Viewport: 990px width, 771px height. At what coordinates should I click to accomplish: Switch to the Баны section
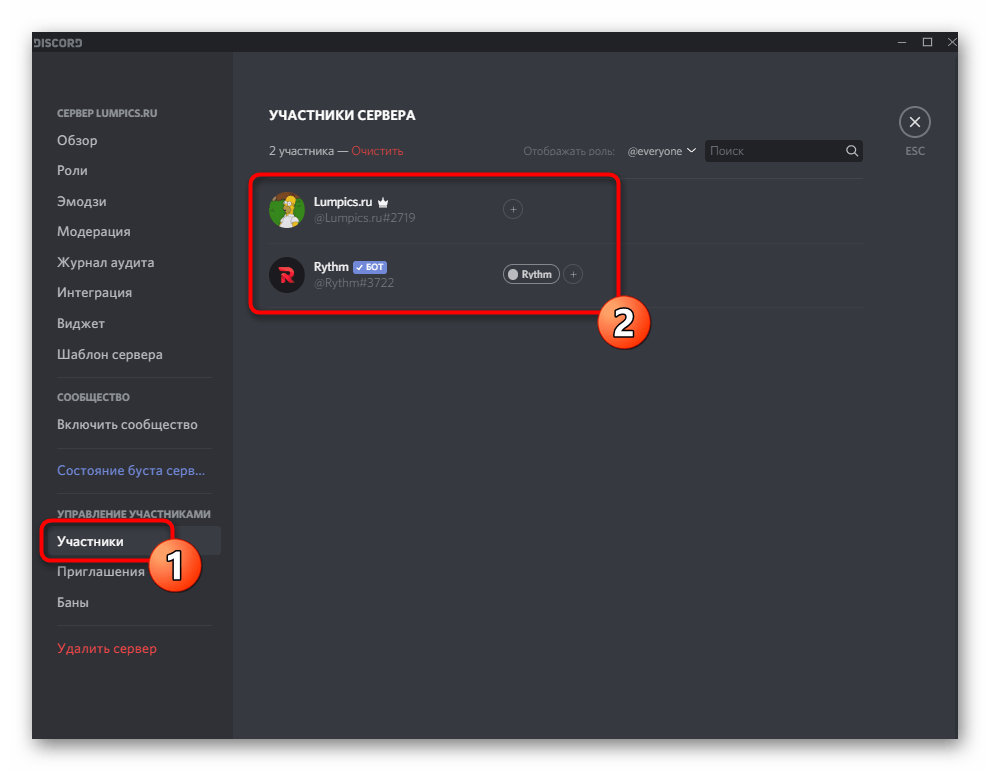(x=73, y=602)
